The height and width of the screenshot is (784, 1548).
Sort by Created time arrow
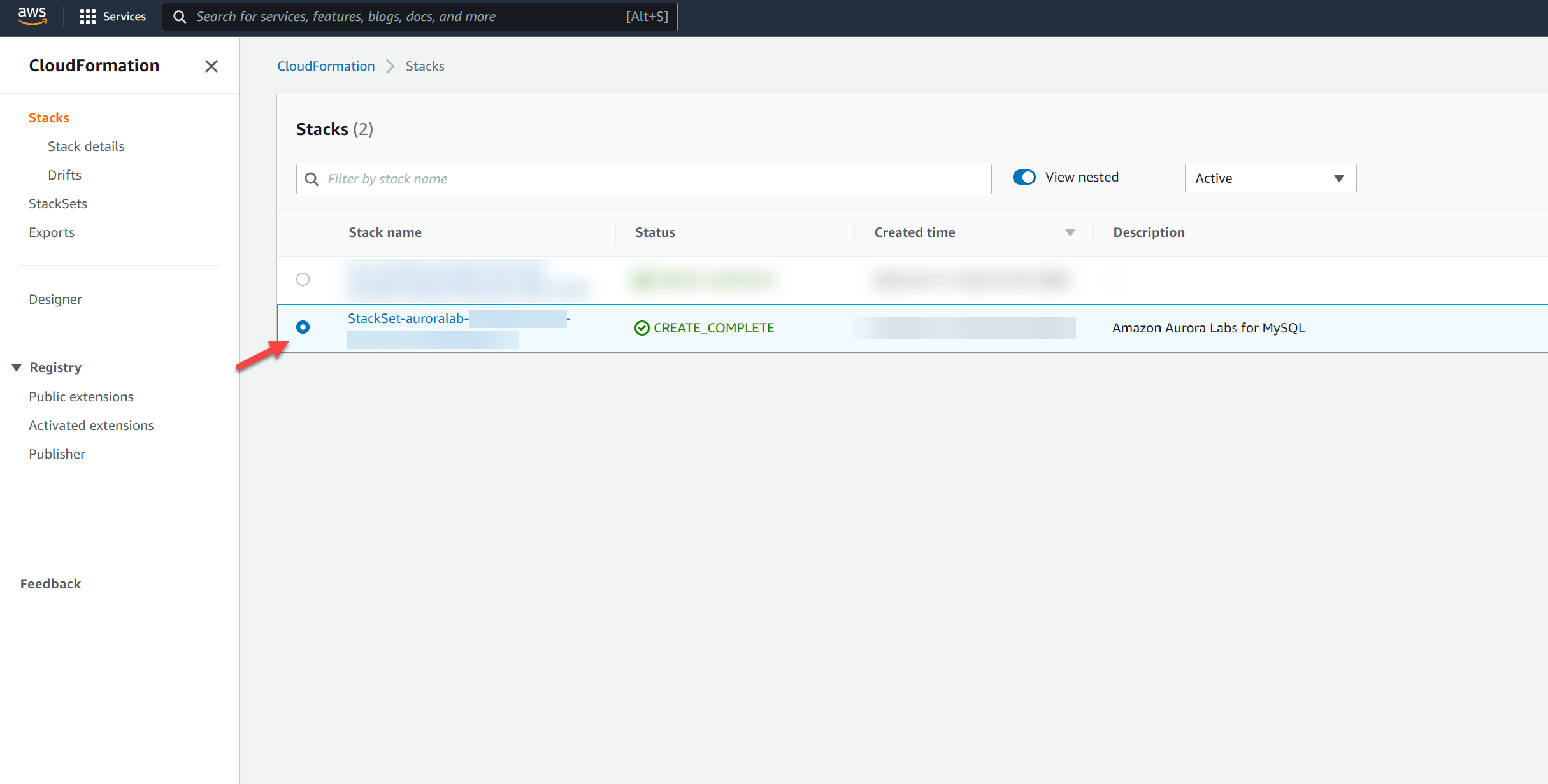1070,232
